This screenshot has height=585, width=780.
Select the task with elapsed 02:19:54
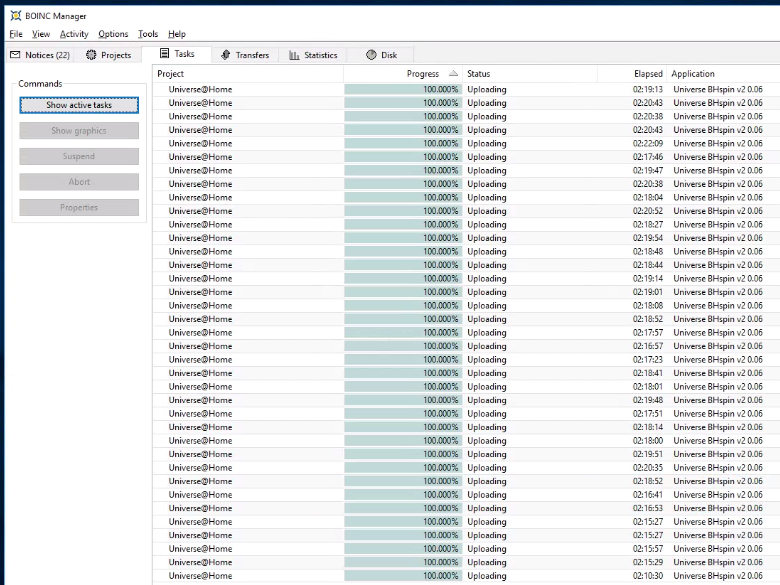466,238
